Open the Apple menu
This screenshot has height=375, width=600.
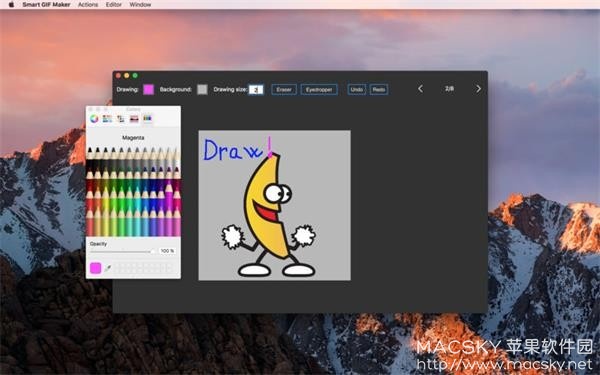click(11, 5)
